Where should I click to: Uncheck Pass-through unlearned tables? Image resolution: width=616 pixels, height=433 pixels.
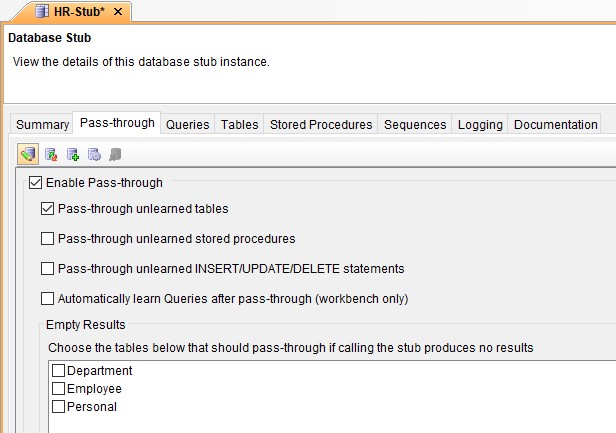click(x=48, y=209)
